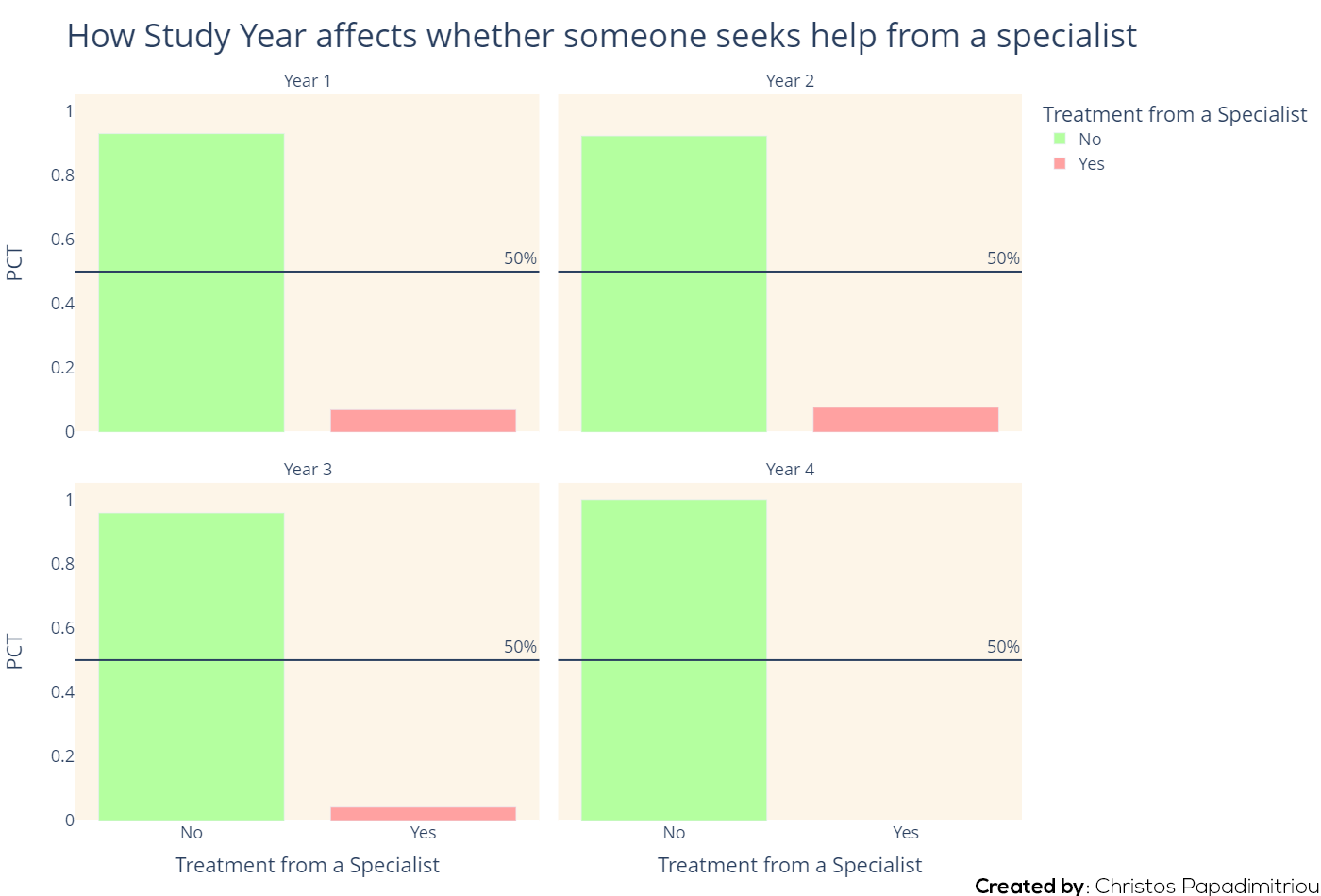The image size is (1321, 896).
Task: Toggle the green "No" legend swatch
Action: (x=1060, y=139)
